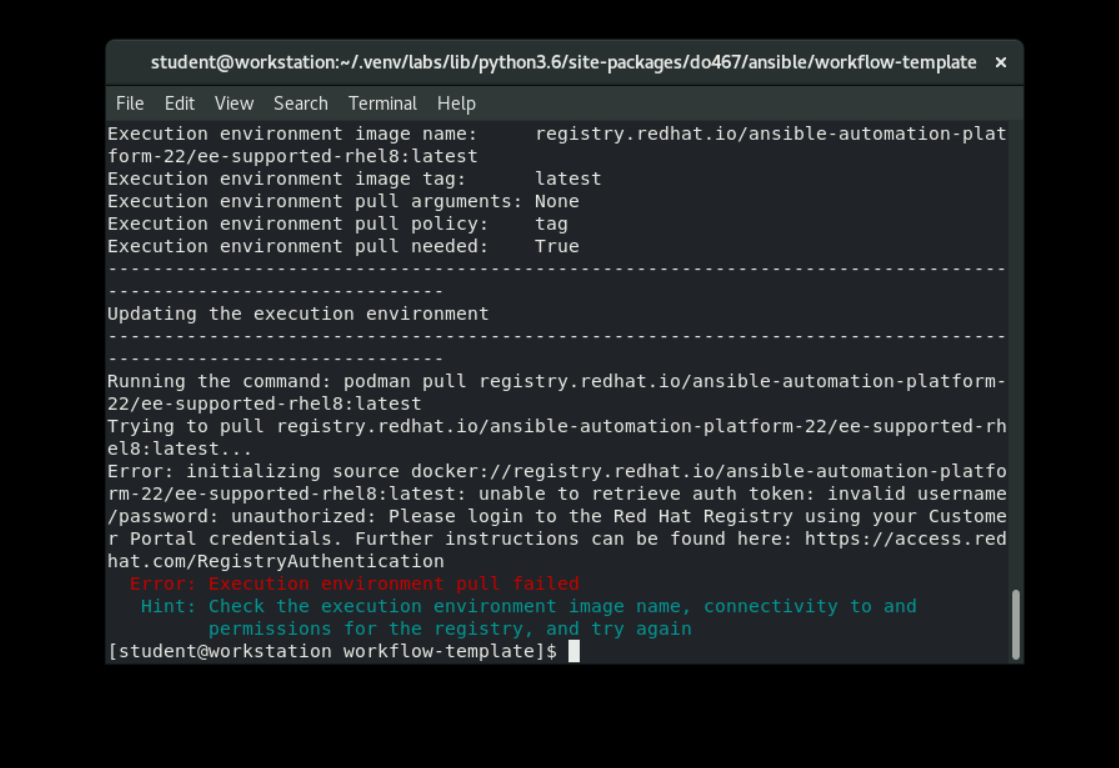The height and width of the screenshot is (768, 1119).
Task: Click the 'Running the command: podman pull' line
Action: 556,381
